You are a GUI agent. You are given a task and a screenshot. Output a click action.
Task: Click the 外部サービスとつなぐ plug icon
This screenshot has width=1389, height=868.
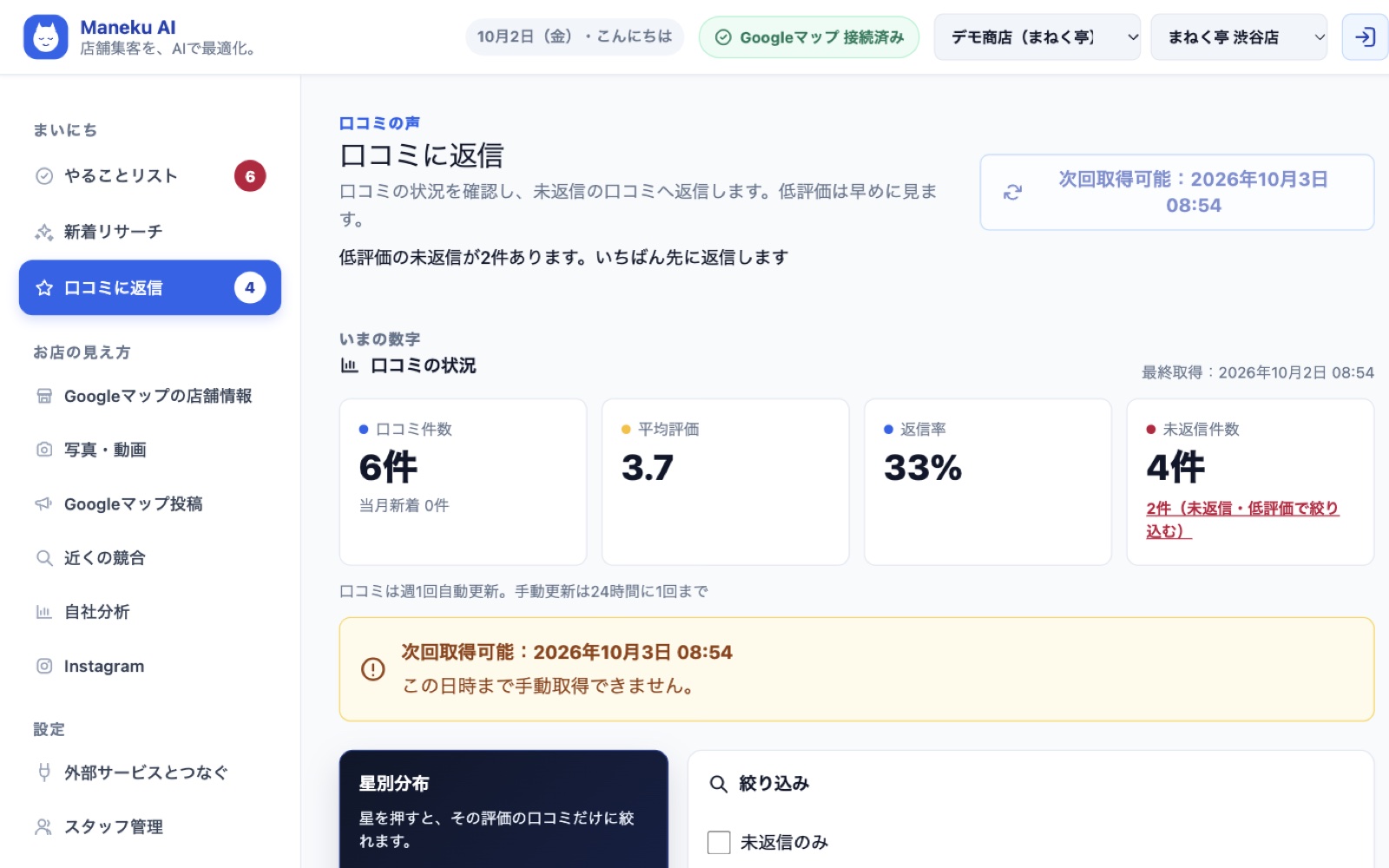click(x=44, y=773)
